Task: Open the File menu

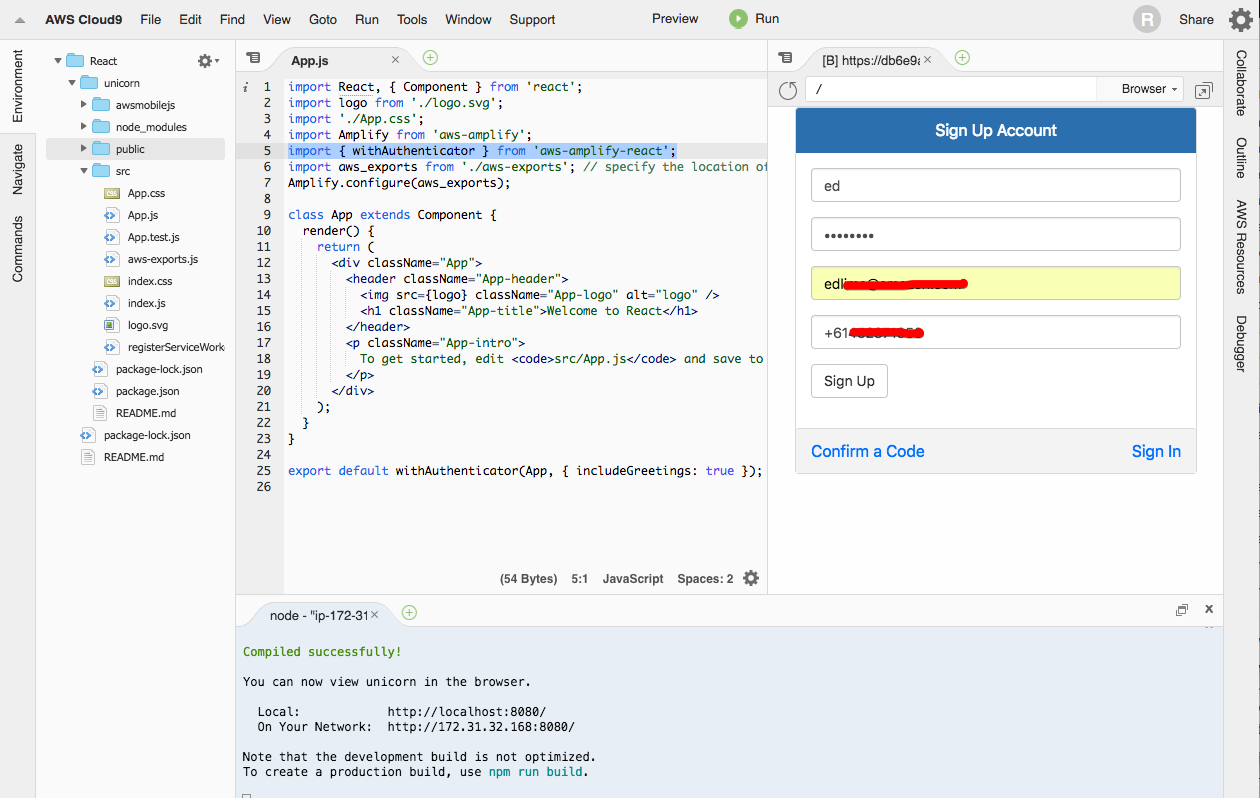Action: [151, 19]
